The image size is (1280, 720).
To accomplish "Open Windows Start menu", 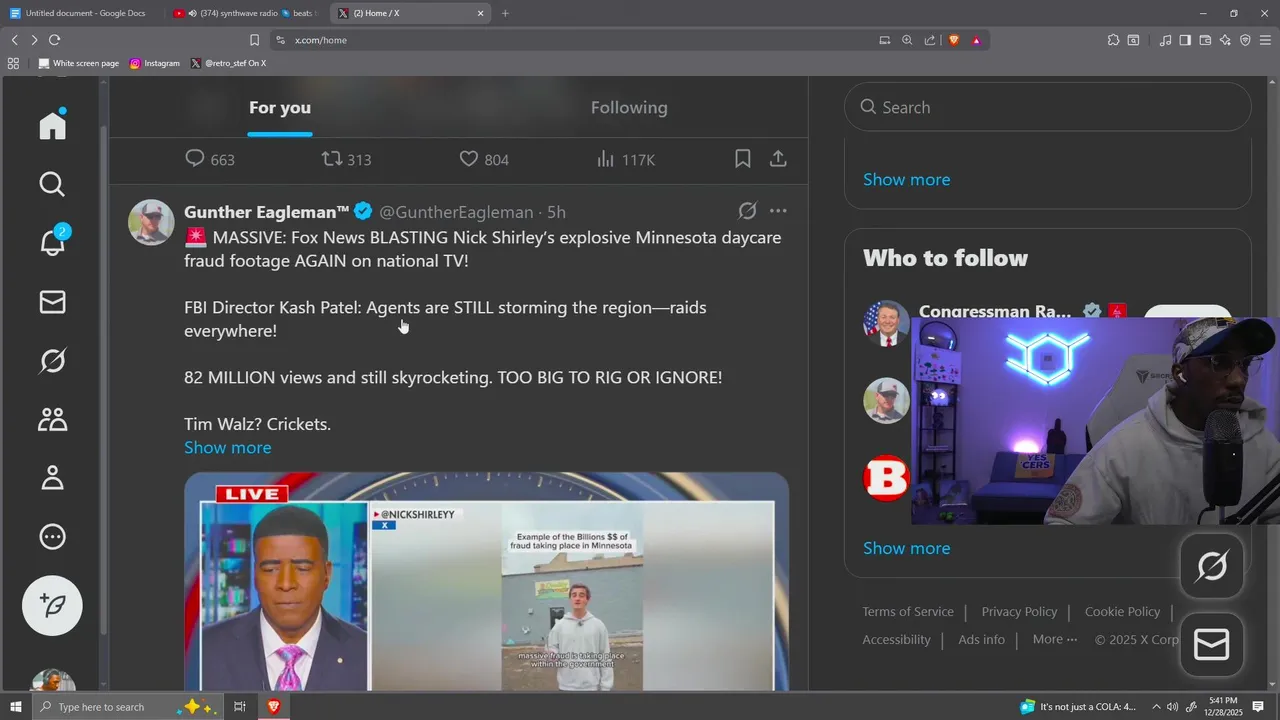I will coord(15,706).
